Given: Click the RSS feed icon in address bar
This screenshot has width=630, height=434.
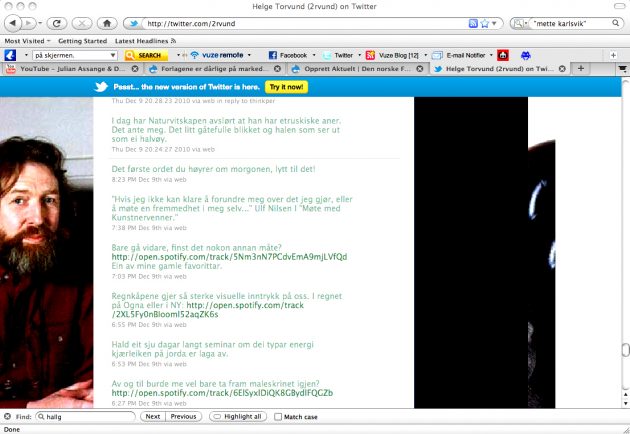Looking at the screenshot, I should pos(473,23).
